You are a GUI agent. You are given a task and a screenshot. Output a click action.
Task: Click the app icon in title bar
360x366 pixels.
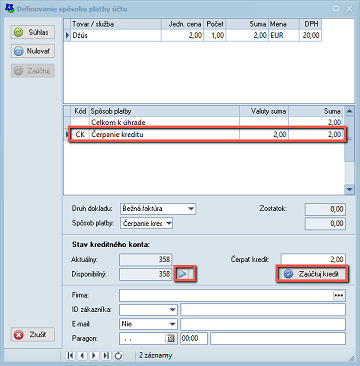[x=11, y=8]
